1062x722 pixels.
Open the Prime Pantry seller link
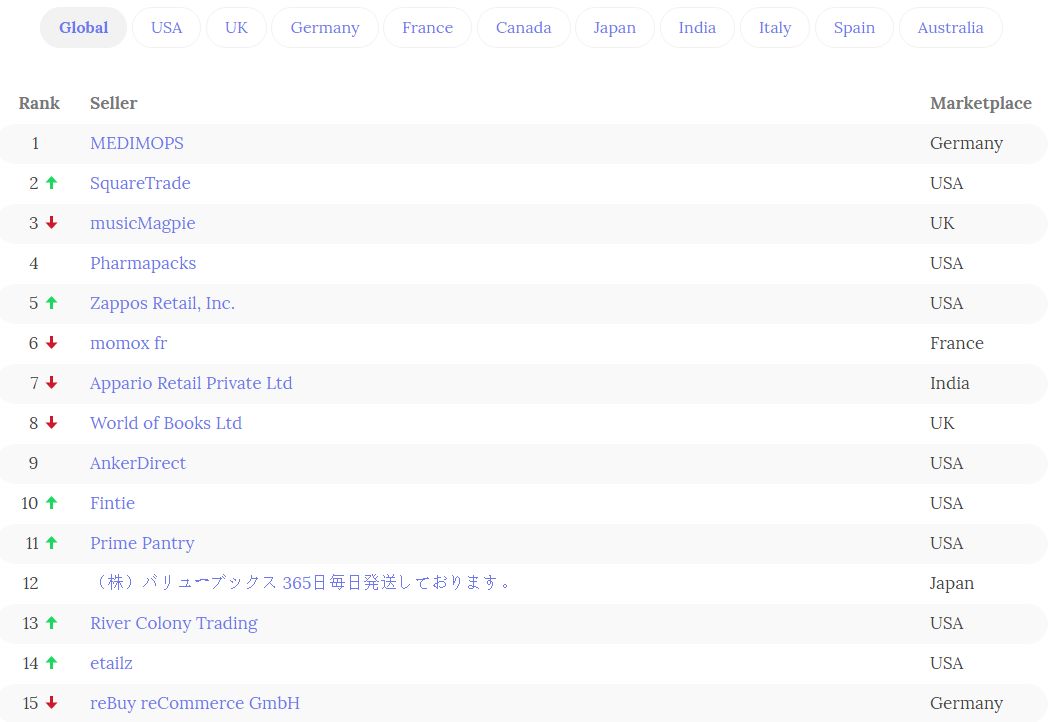pyautogui.click(x=142, y=543)
